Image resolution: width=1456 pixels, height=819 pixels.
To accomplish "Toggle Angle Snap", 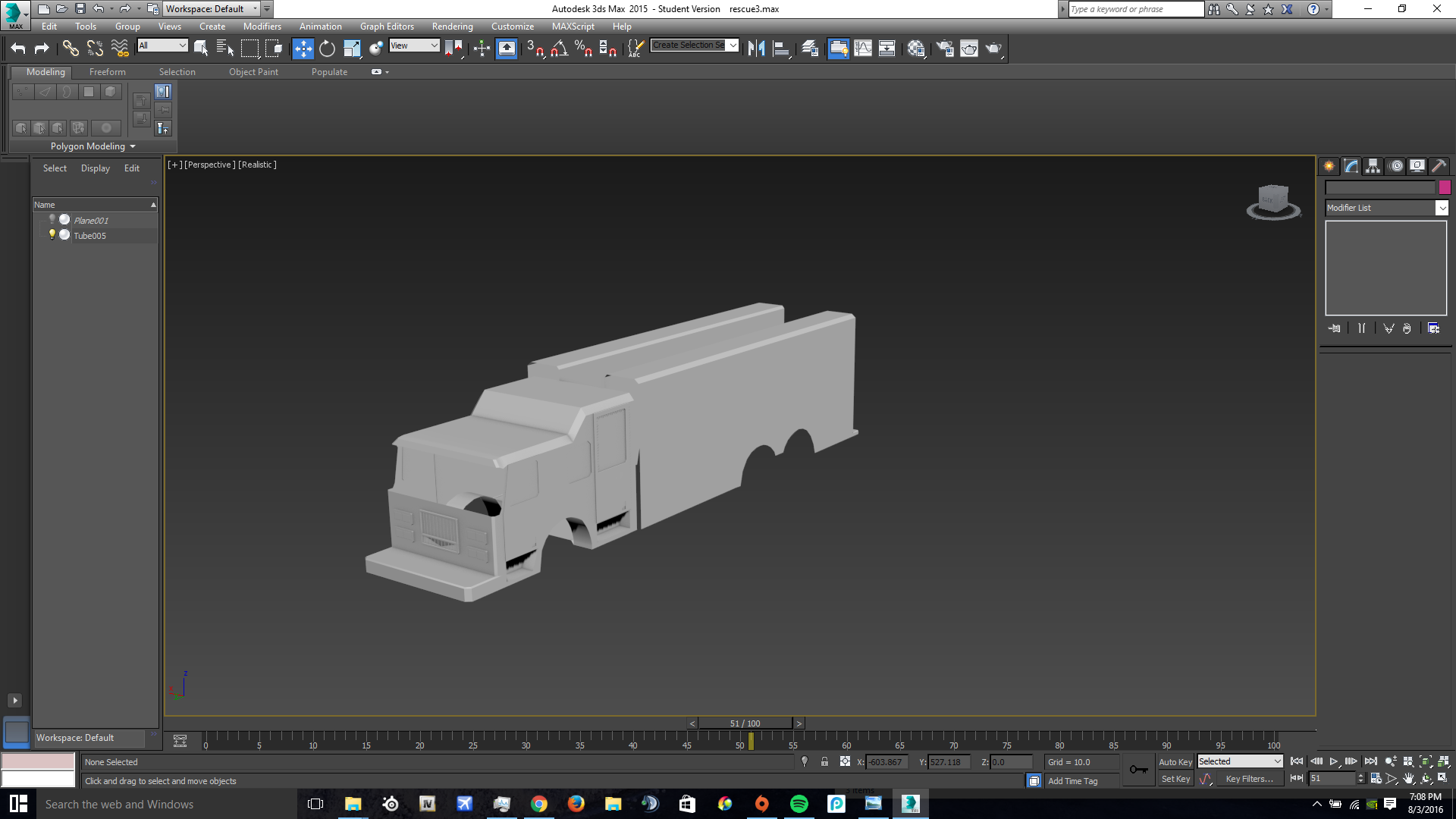I will pyautogui.click(x=560, y=49).
